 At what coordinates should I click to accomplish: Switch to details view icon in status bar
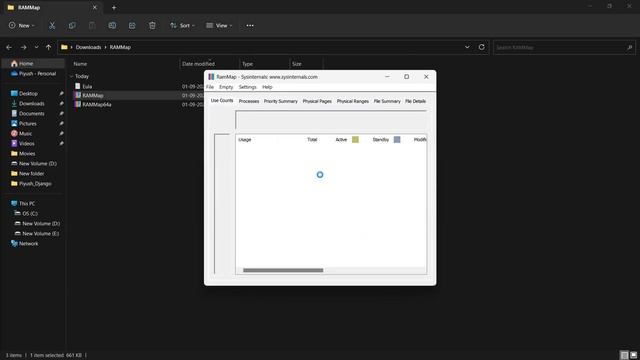pos(624,355)
